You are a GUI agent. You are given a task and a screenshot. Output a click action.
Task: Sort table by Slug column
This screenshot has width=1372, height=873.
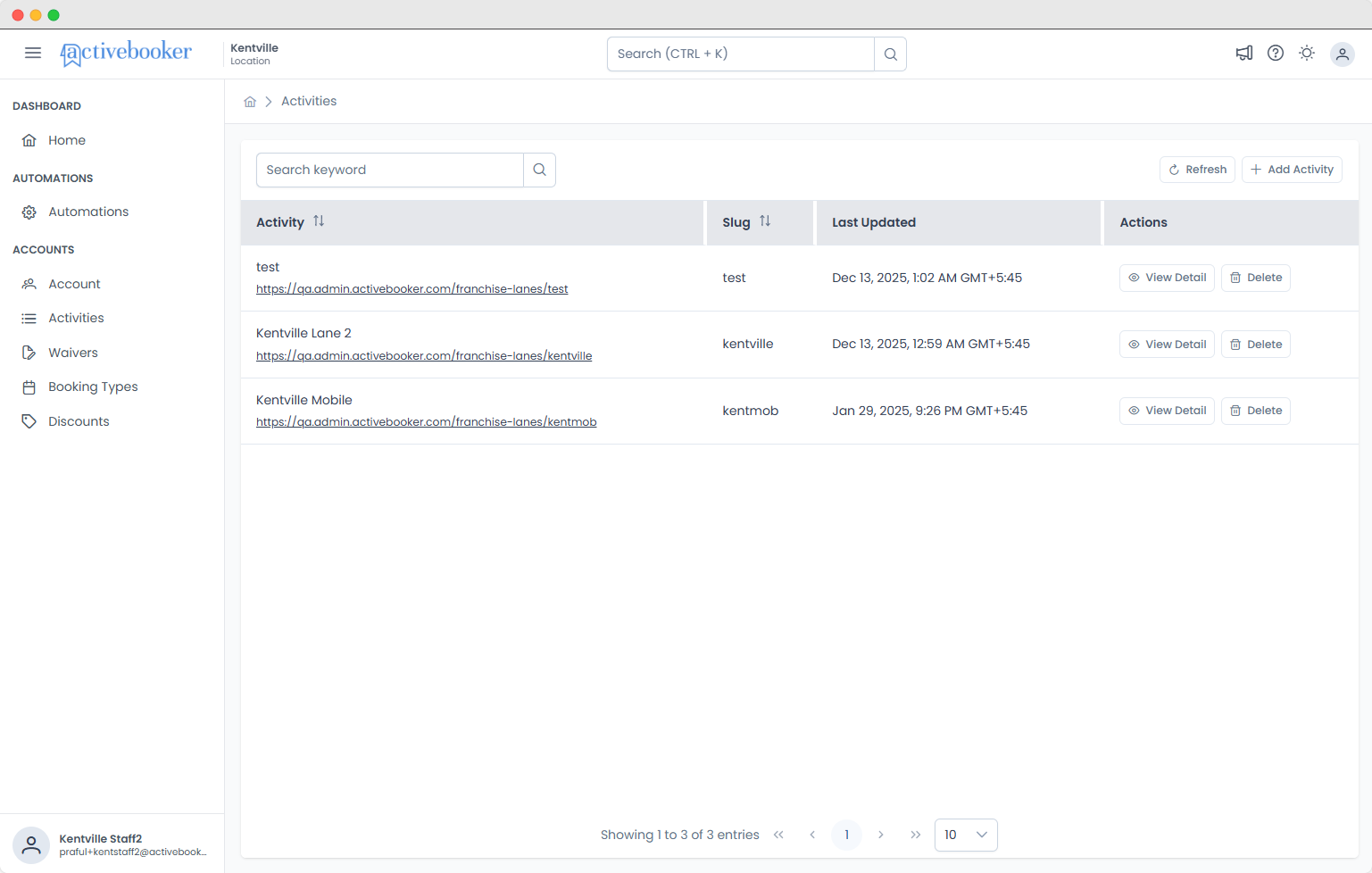coord(765,221)
